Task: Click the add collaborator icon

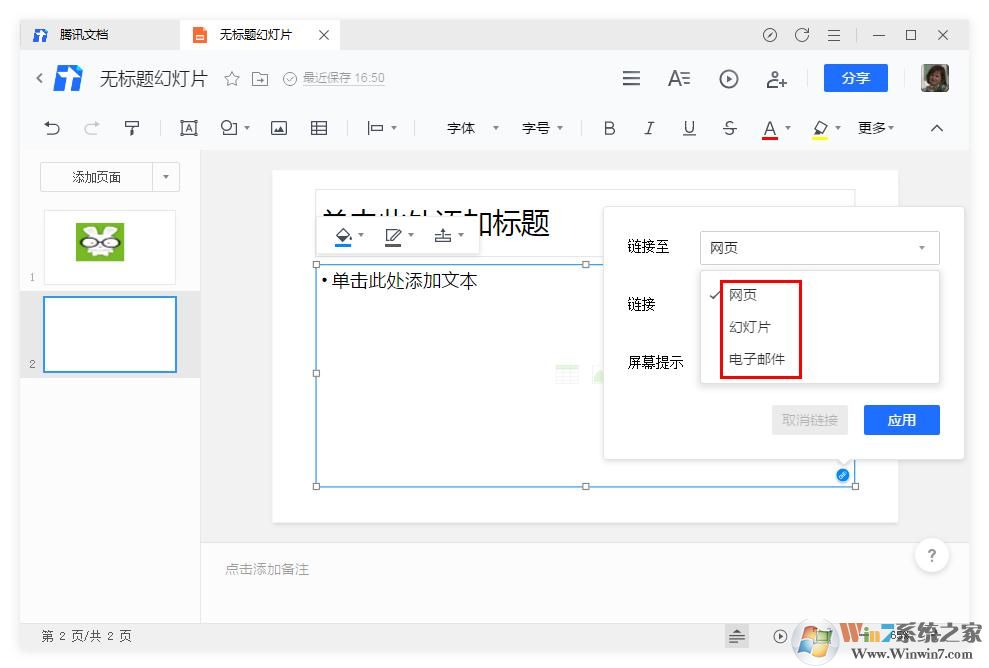Action: click(777, 78)
